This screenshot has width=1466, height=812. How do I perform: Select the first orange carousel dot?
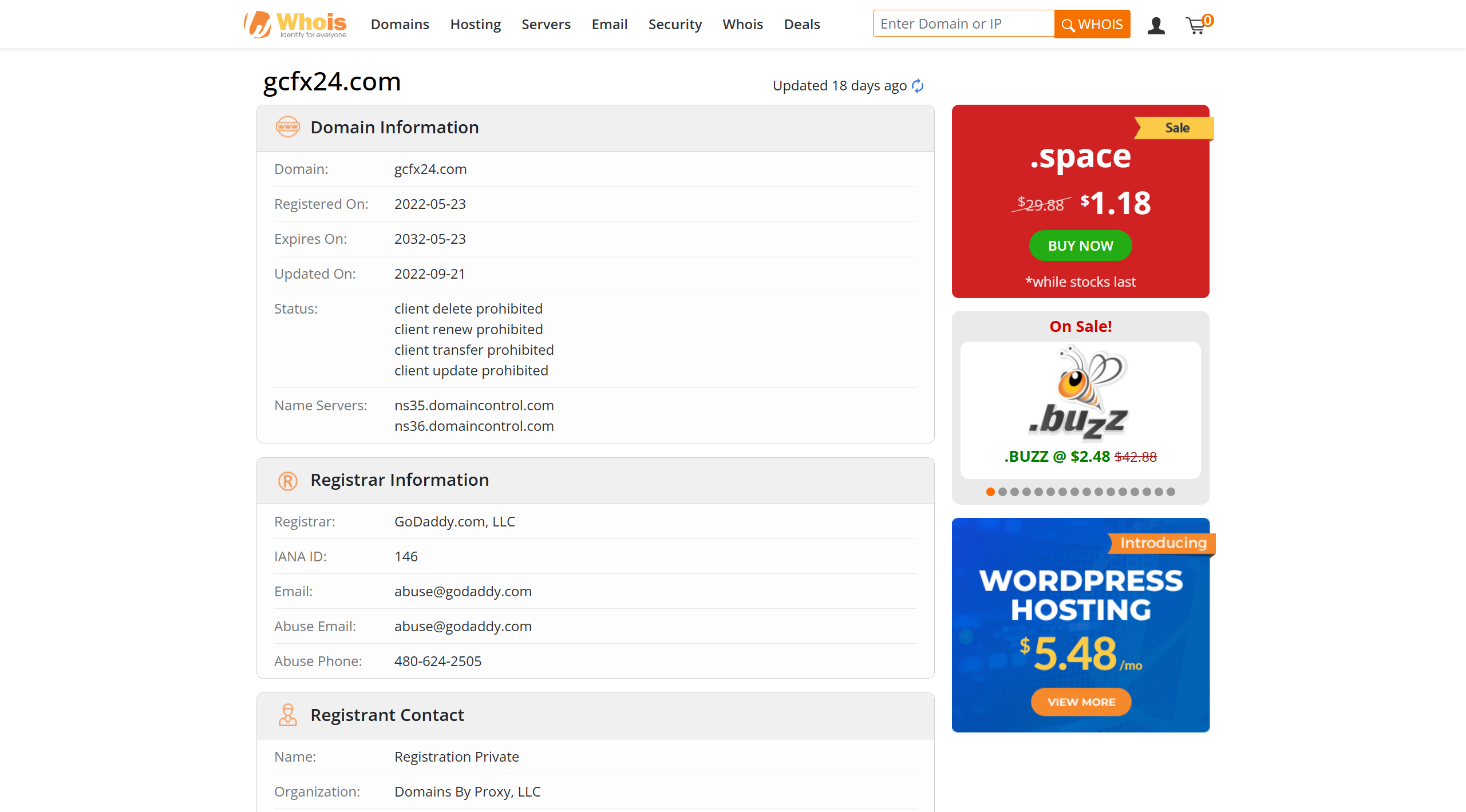(990, 492)
